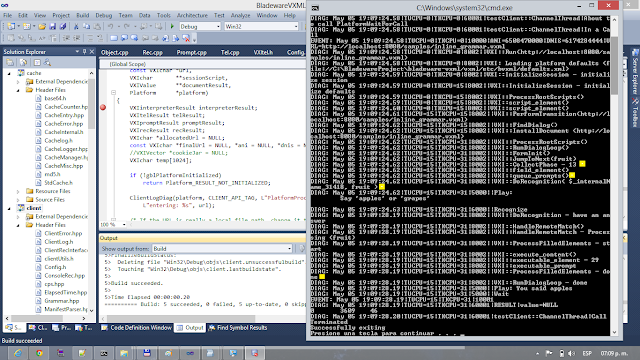This screenshot has width=640, height=360.
Task: Click the ESP language indicator in the tray
Action: tap(587, 353)
